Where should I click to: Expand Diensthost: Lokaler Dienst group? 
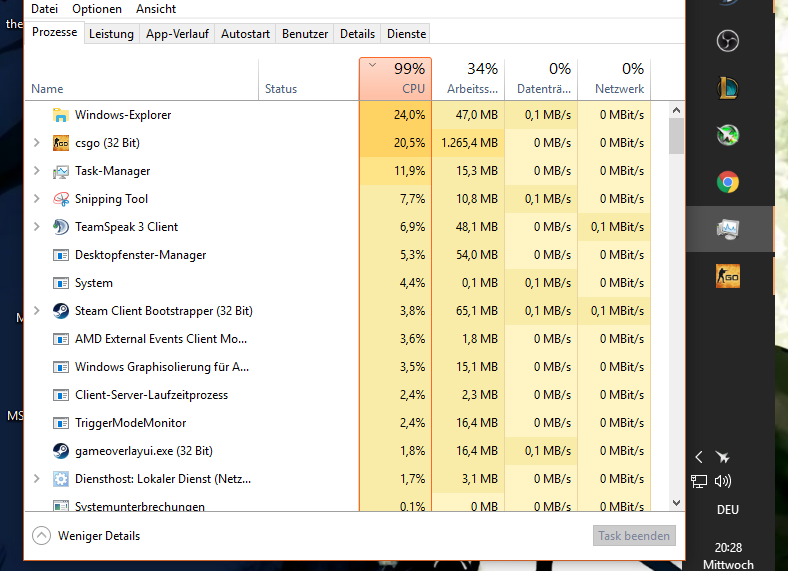point(36,479)
